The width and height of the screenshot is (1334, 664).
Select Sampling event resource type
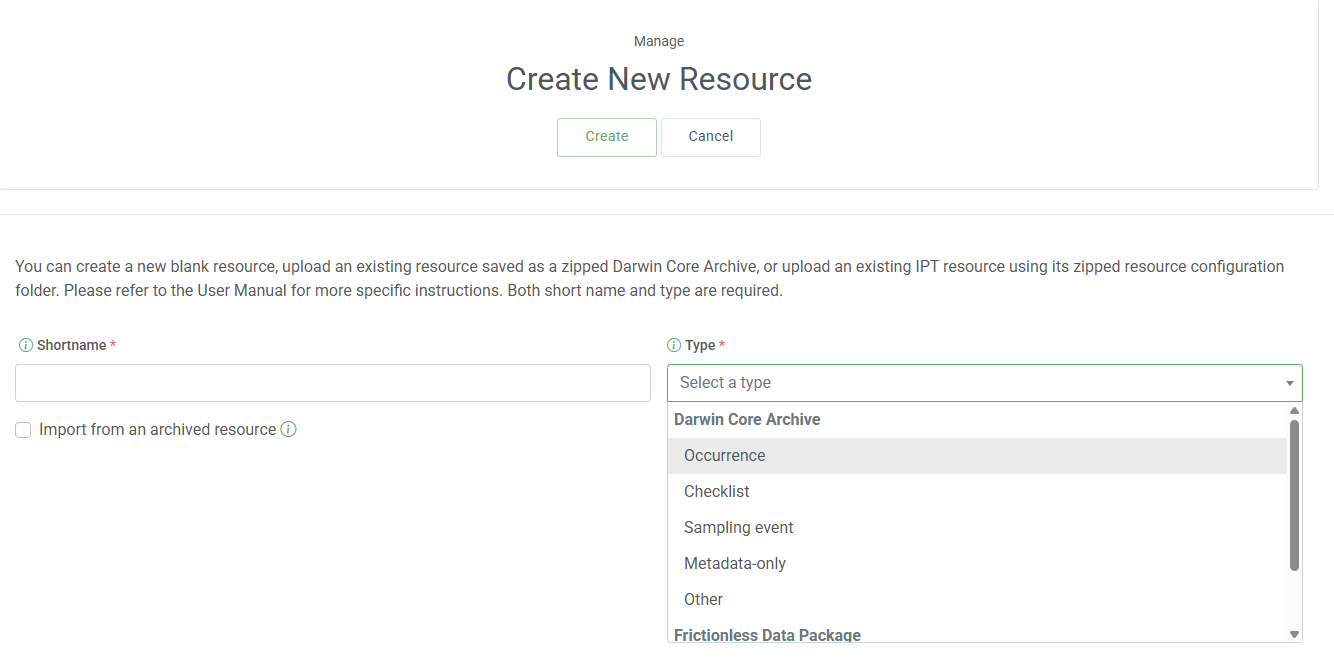tap(738, 527)
